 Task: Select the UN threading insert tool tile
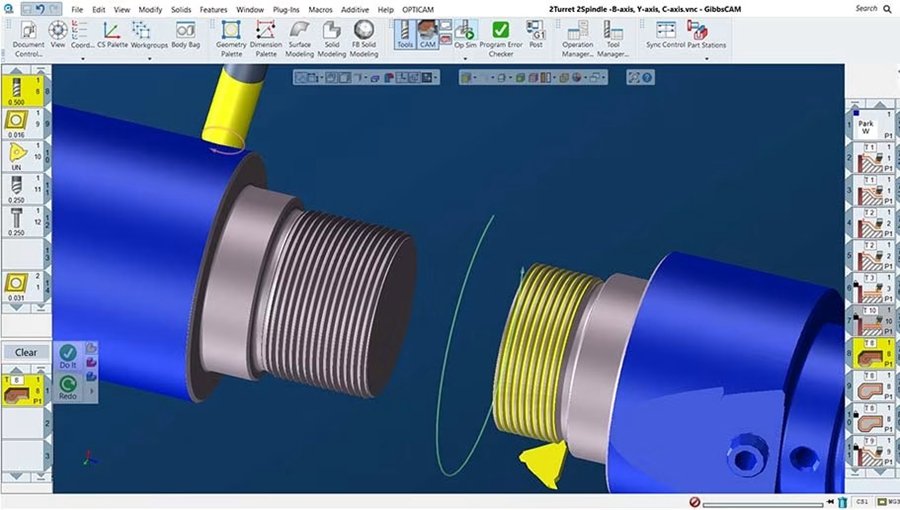pos(23,157)
